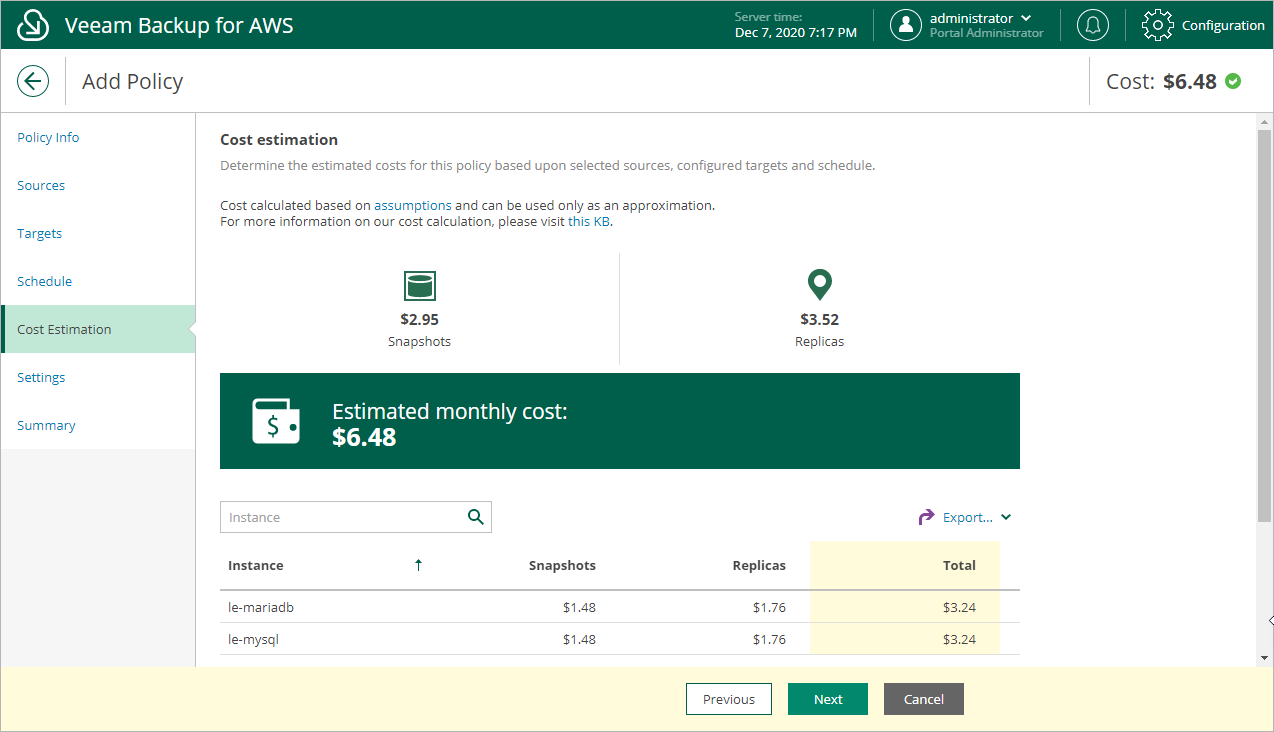Sort by the Total column header
The width and height of the screenshot is (1274, 732).
pyautogui.click(x=959, y=565)
